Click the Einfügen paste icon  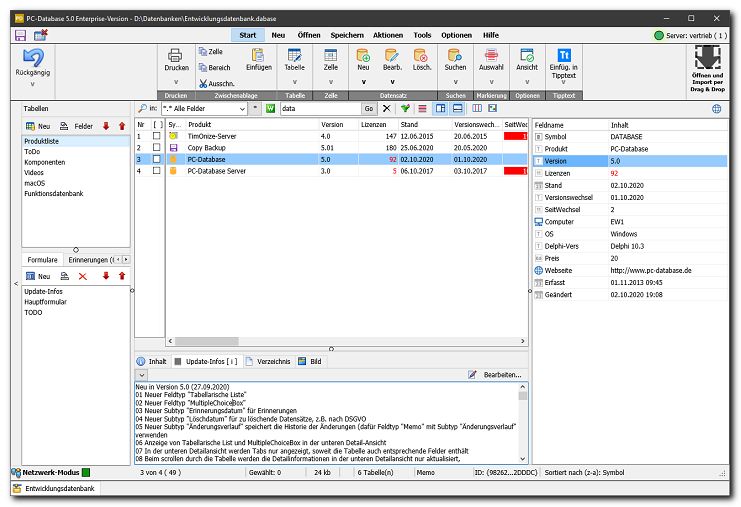coord(258,55)
